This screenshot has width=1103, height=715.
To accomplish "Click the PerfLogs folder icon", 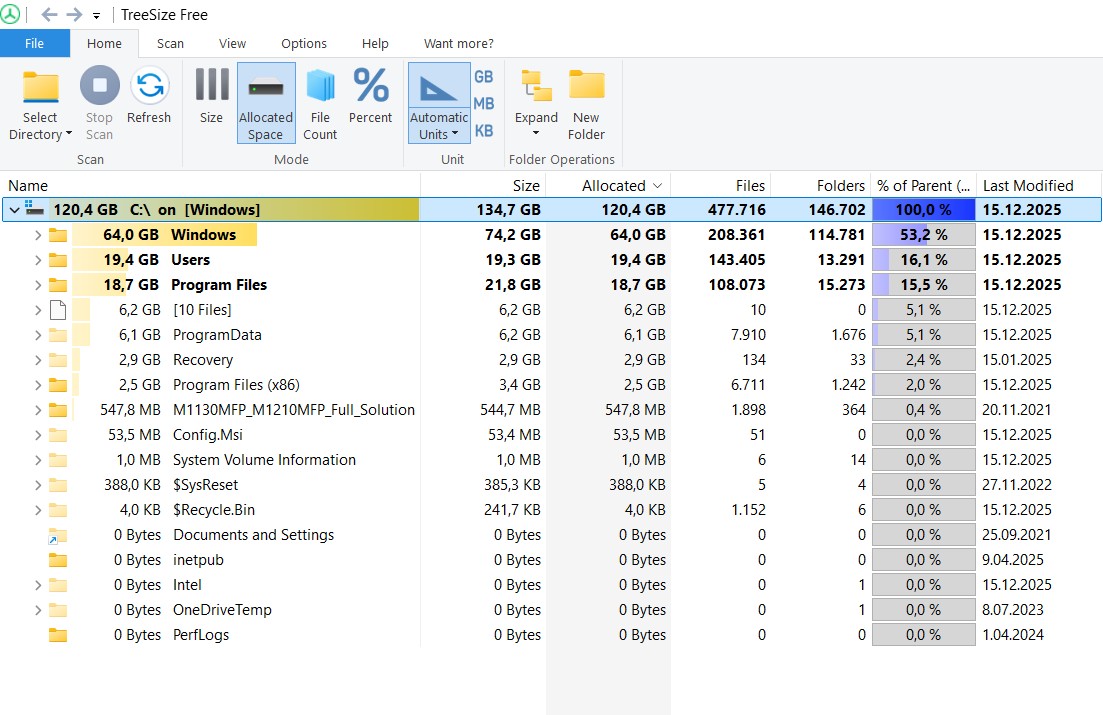I will click(x=58, y=635).
